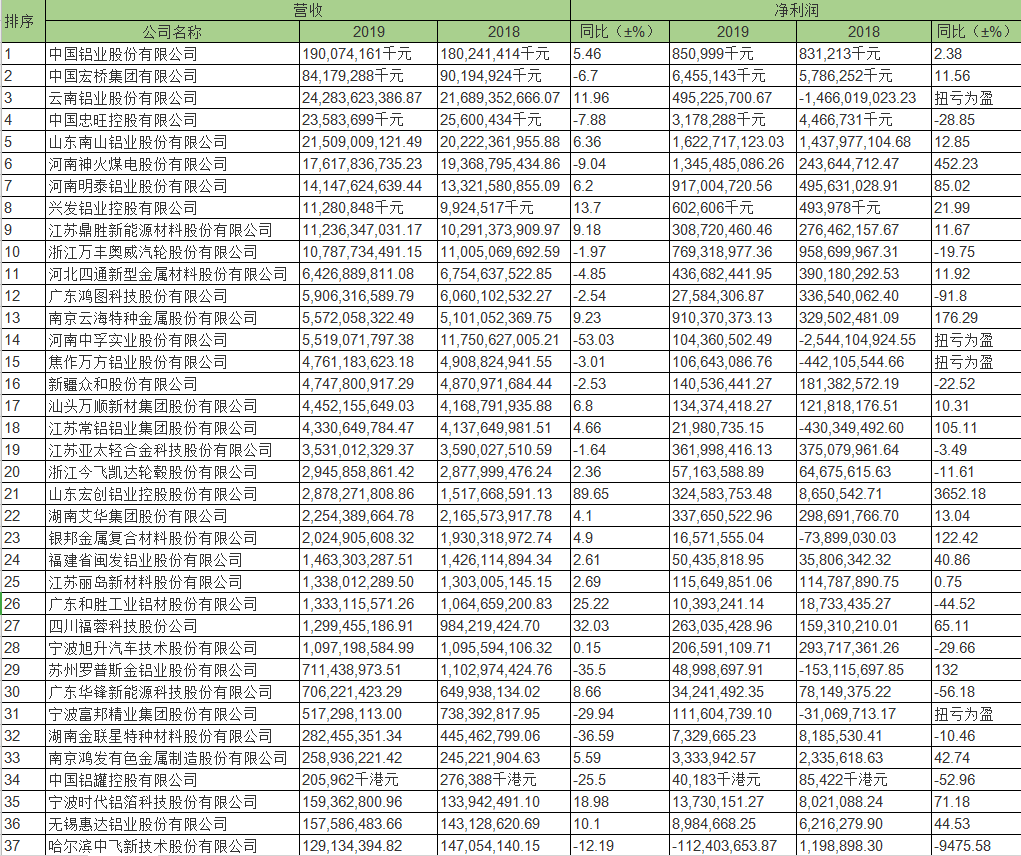
Task: Select 湖南艾华集团股份有限公司 cell
Action: pyautogui.click(x=173, y=516)
